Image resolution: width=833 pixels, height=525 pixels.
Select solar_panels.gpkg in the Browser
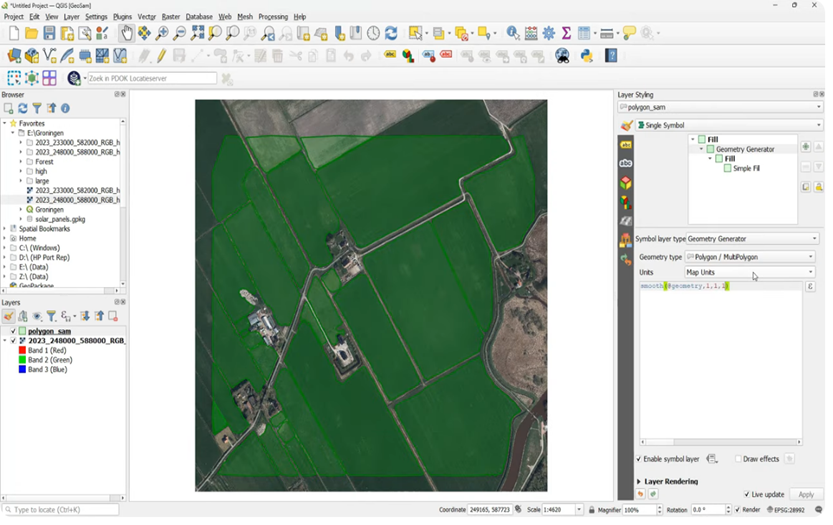60,219
